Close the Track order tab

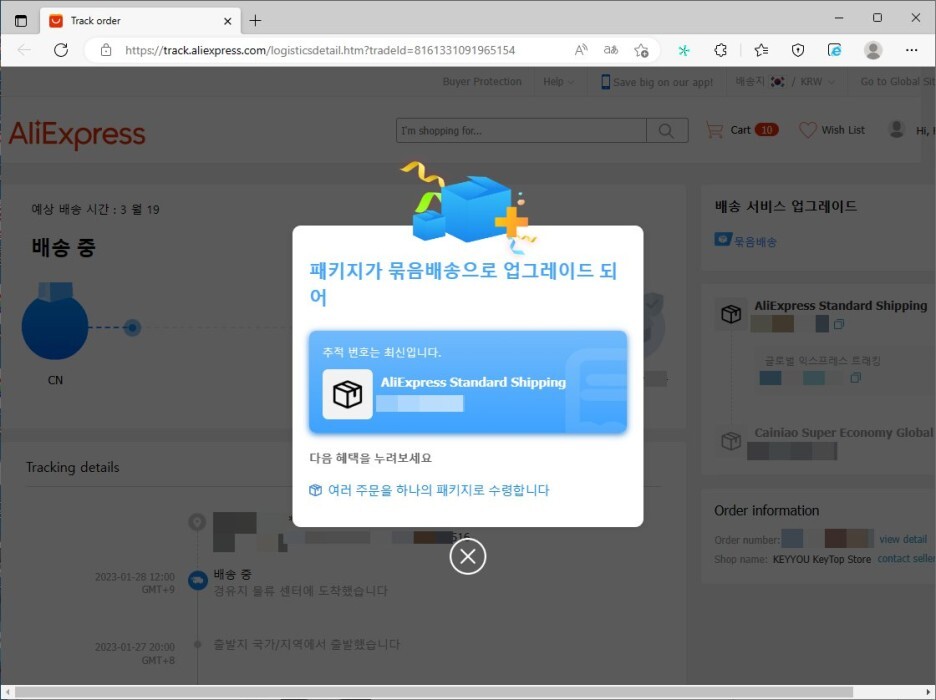227,21
